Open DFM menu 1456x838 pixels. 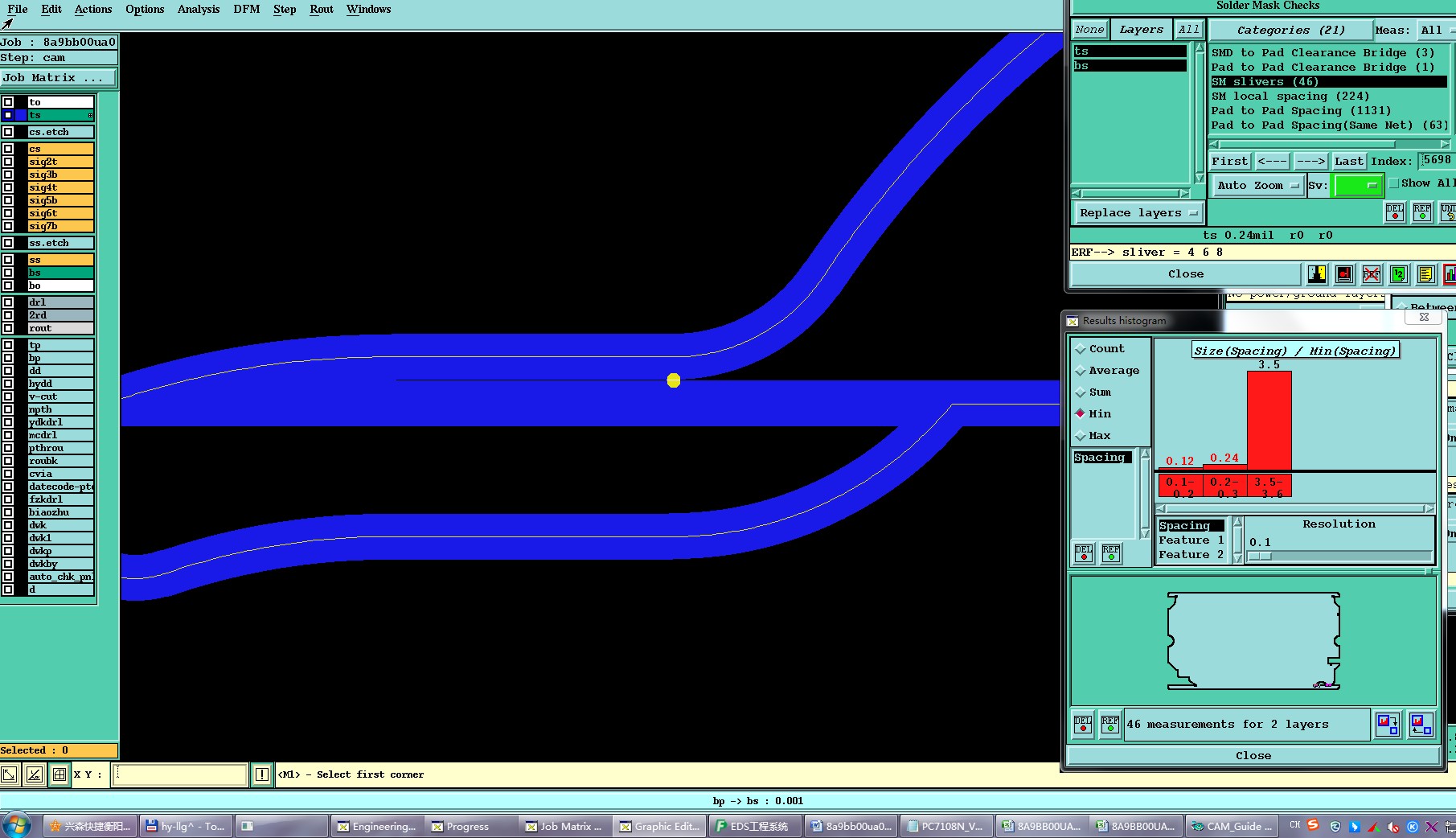pyautogui.click(x=246, y=9)
